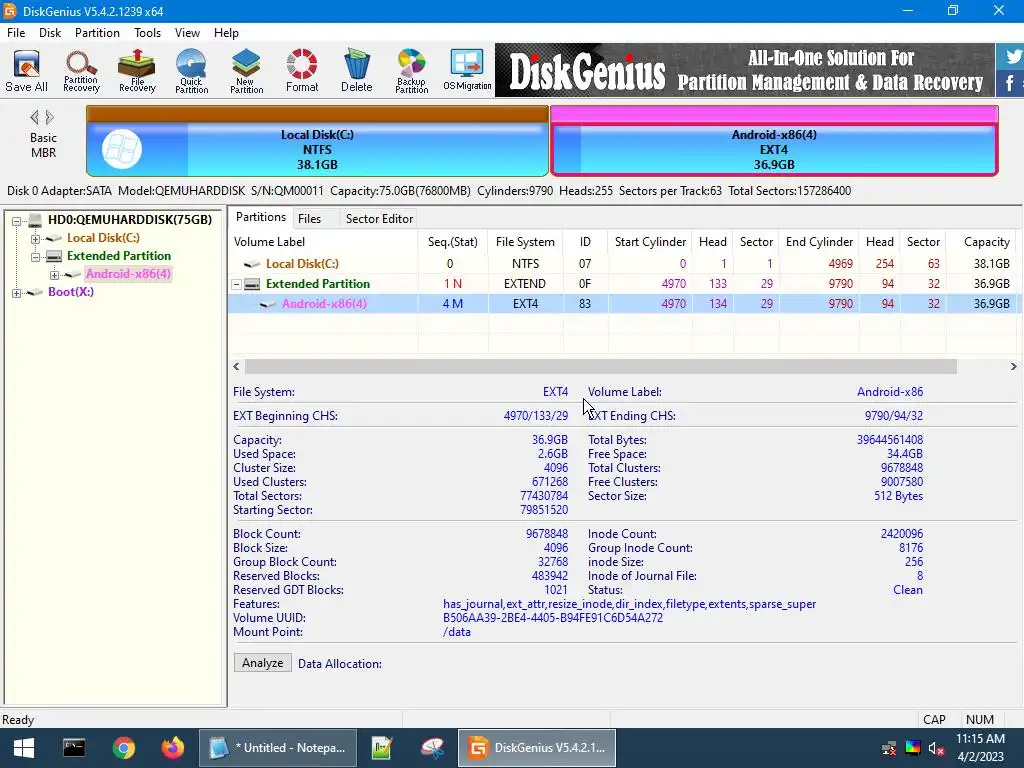Image resolution: width=1024 pixels, height=768 pixels.
Task: Open the Snipping Tool taskbar icon
Action: pyautogui.click(x=432, y=748)
